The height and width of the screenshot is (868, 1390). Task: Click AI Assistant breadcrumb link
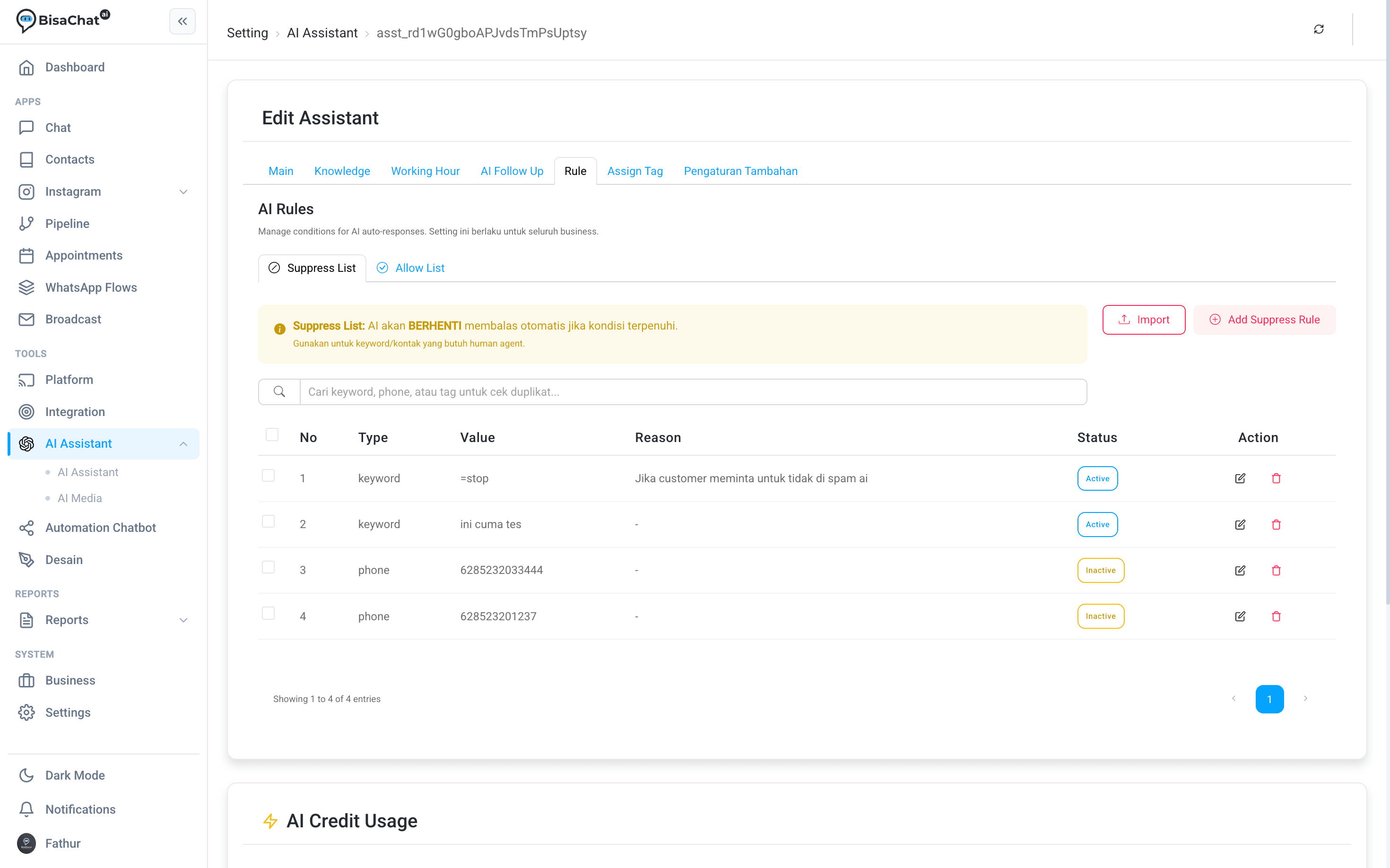point(322,33)
